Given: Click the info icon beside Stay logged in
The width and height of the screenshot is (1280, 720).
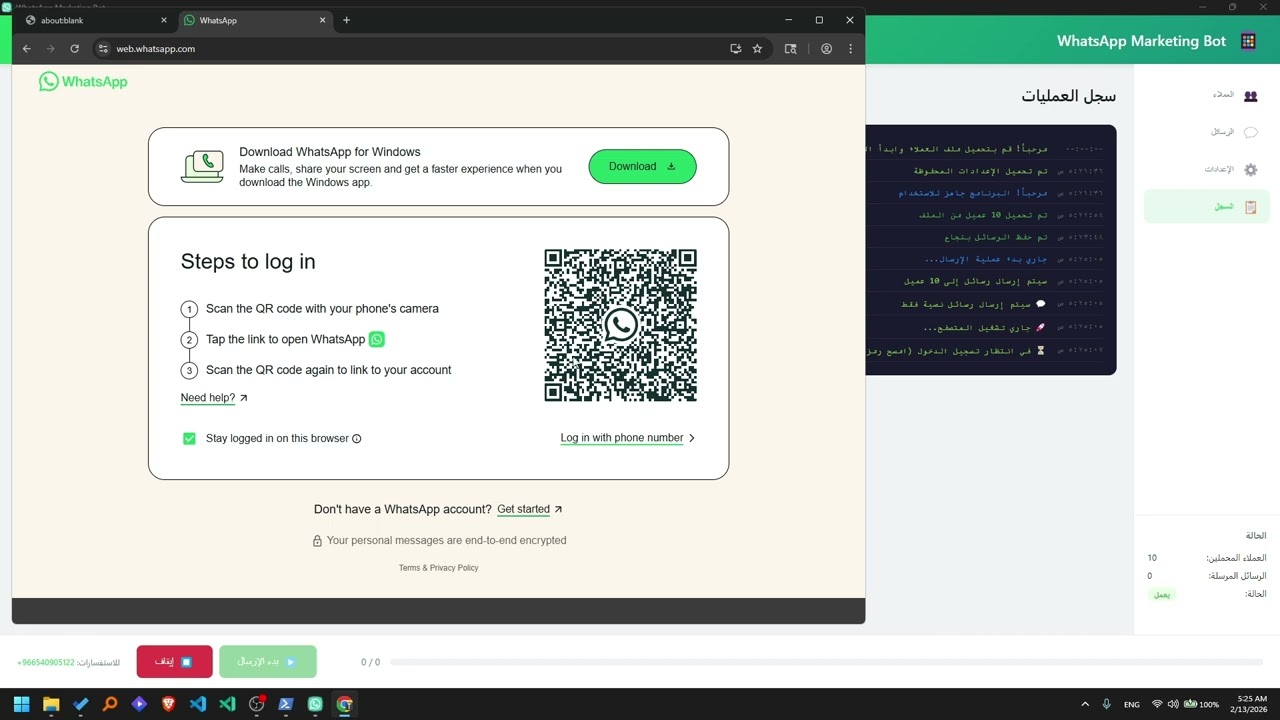Looking at the screenshot, I should pos(357,439).
